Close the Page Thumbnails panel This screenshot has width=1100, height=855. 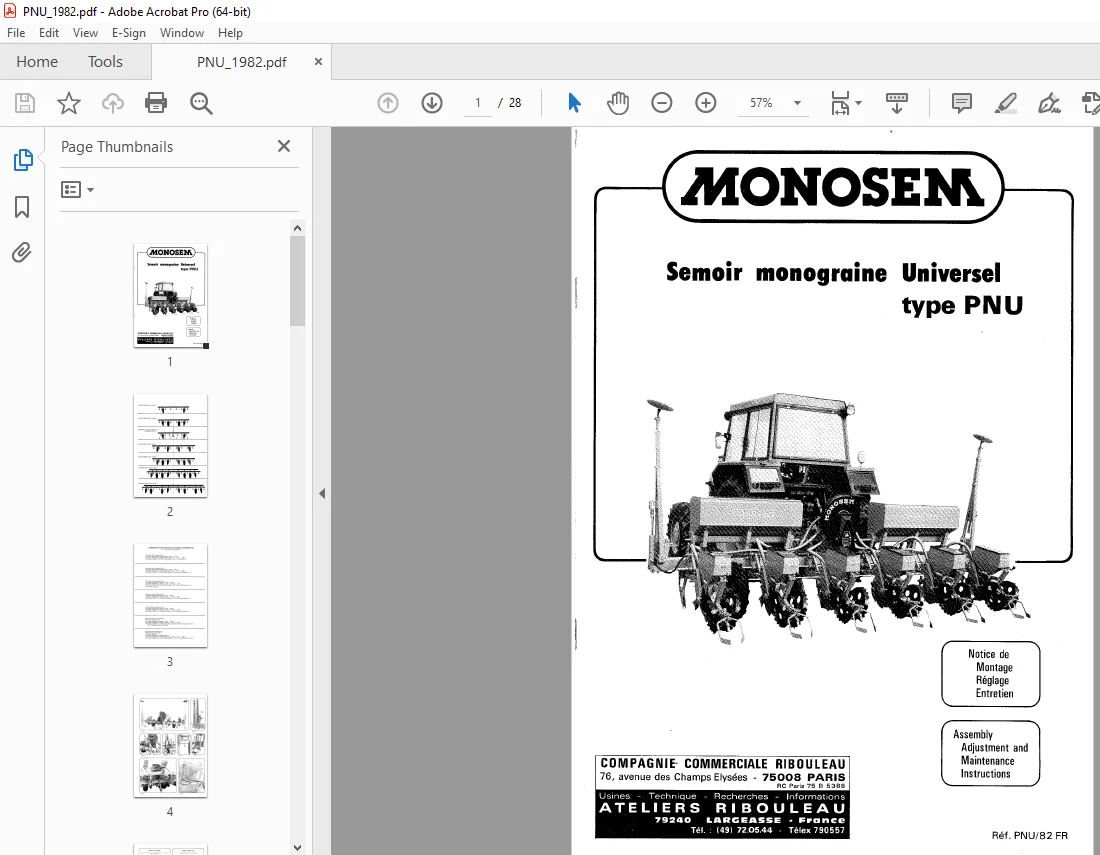pos(283,146)
